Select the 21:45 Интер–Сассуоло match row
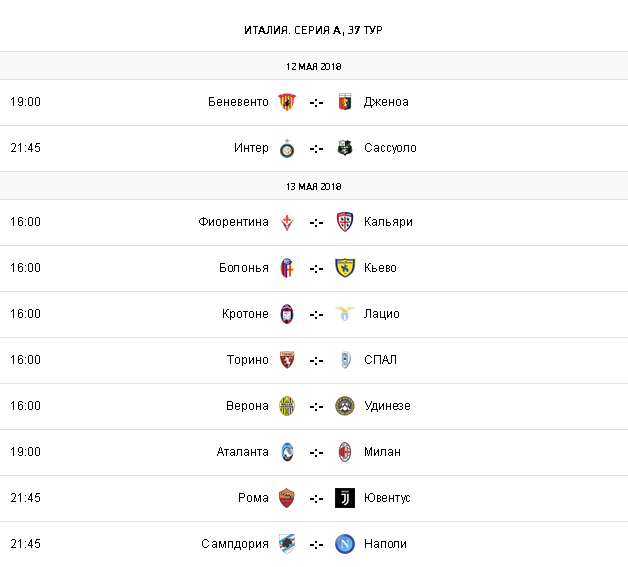 pos(120,148)
